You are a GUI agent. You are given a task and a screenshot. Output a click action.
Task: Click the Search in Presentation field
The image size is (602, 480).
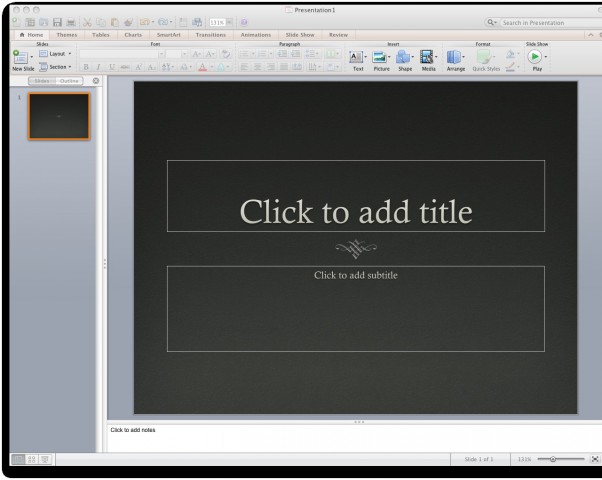[x=551, y=23]
